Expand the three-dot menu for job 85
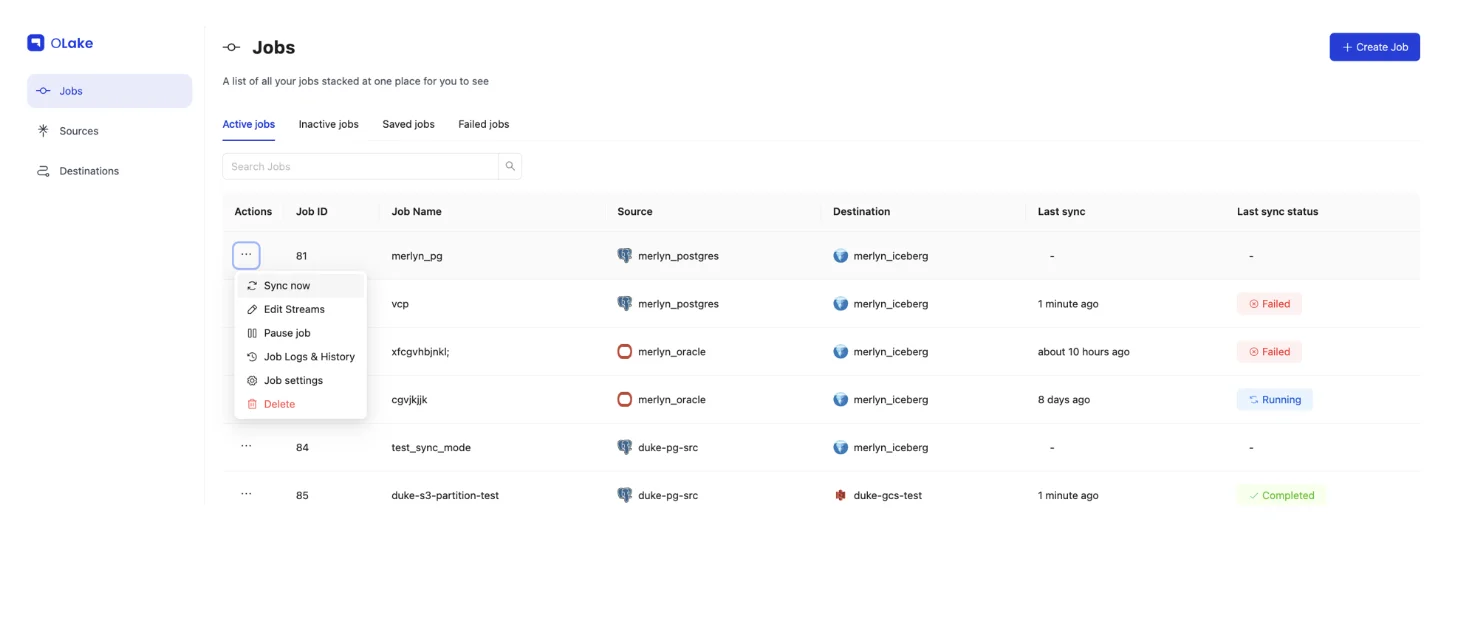Screen dimensions: 1484x618 (246, 495)
